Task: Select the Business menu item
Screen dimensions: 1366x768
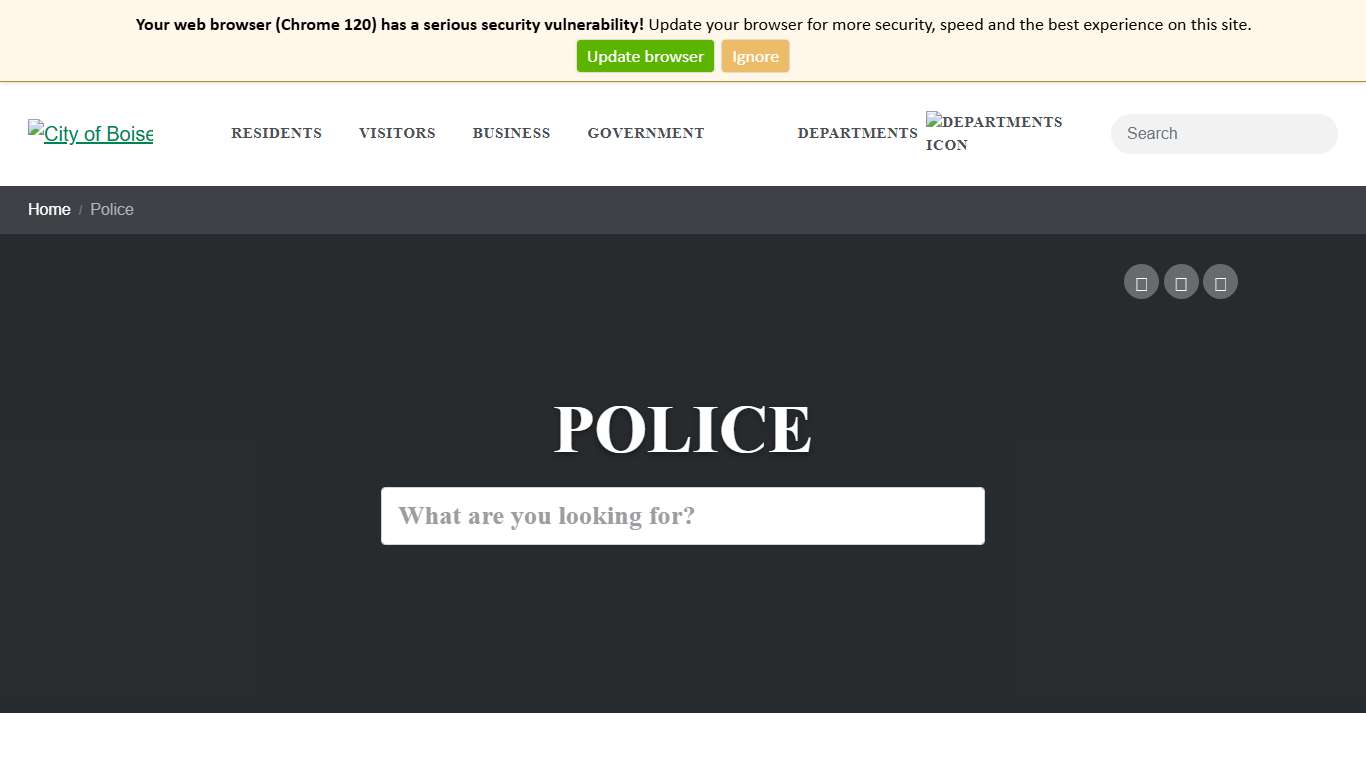Action: pyautogui.click(x=511, y=133)
